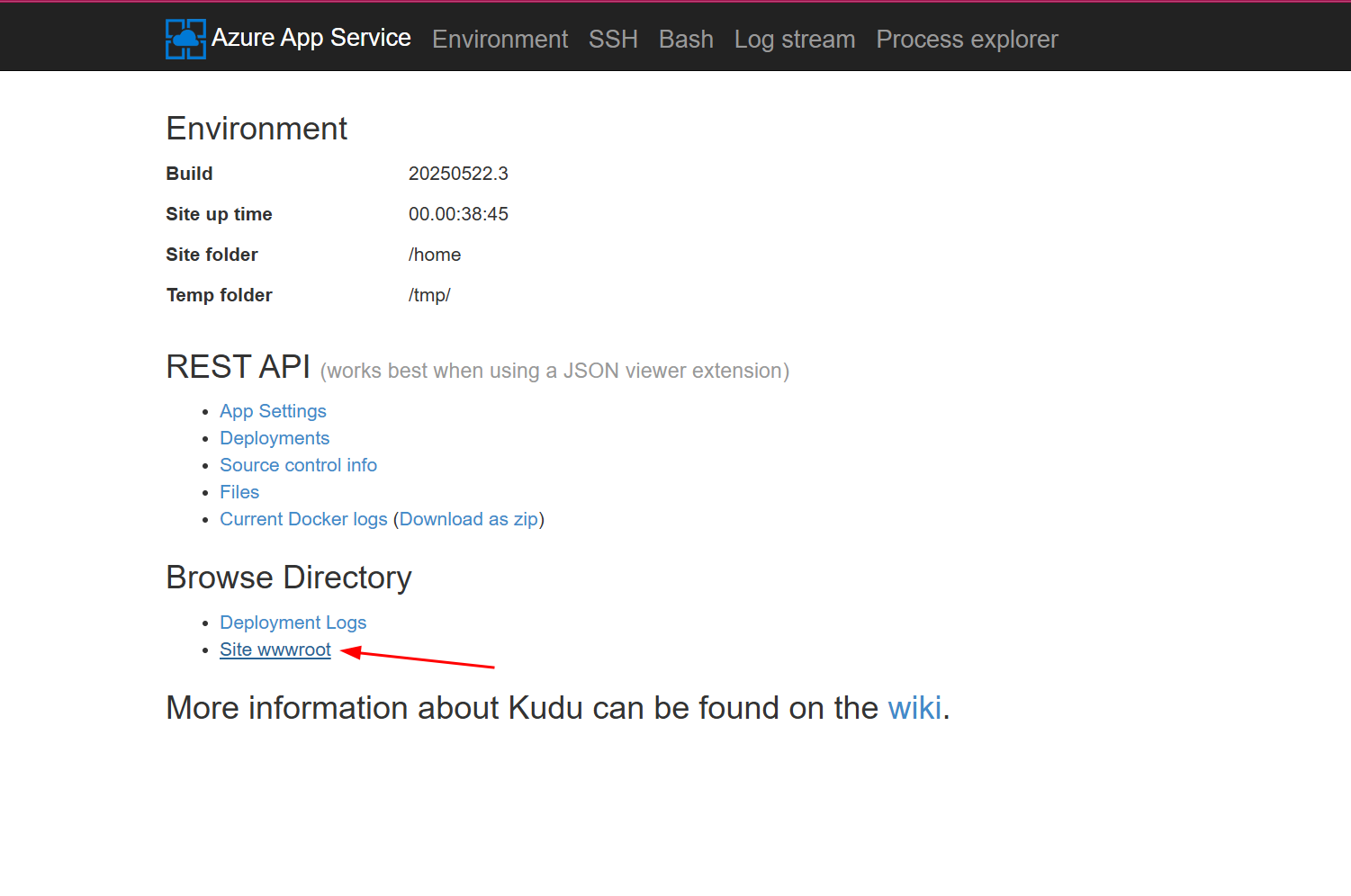Click the REST API heading

[238, 367]
